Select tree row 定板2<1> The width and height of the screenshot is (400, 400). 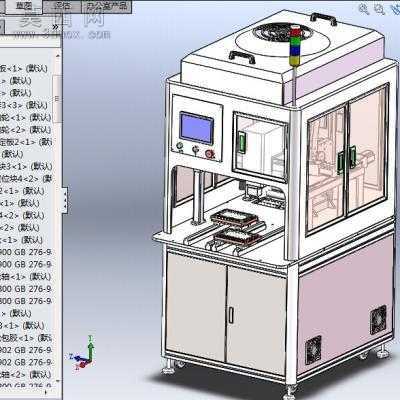pos(26,142)
